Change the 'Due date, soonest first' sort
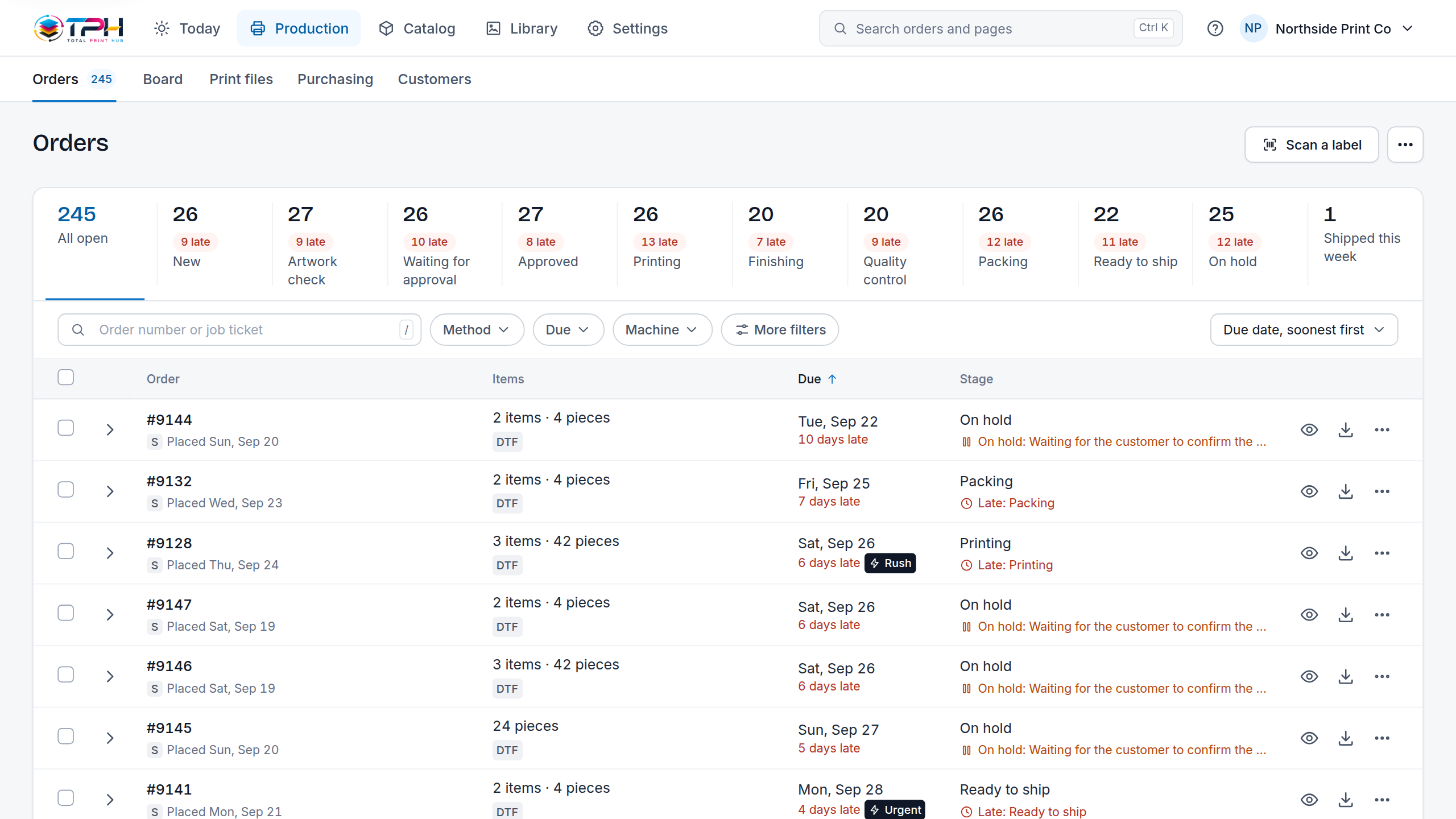The height and width of the screenshot is (819, 1456). point(1304,330)
